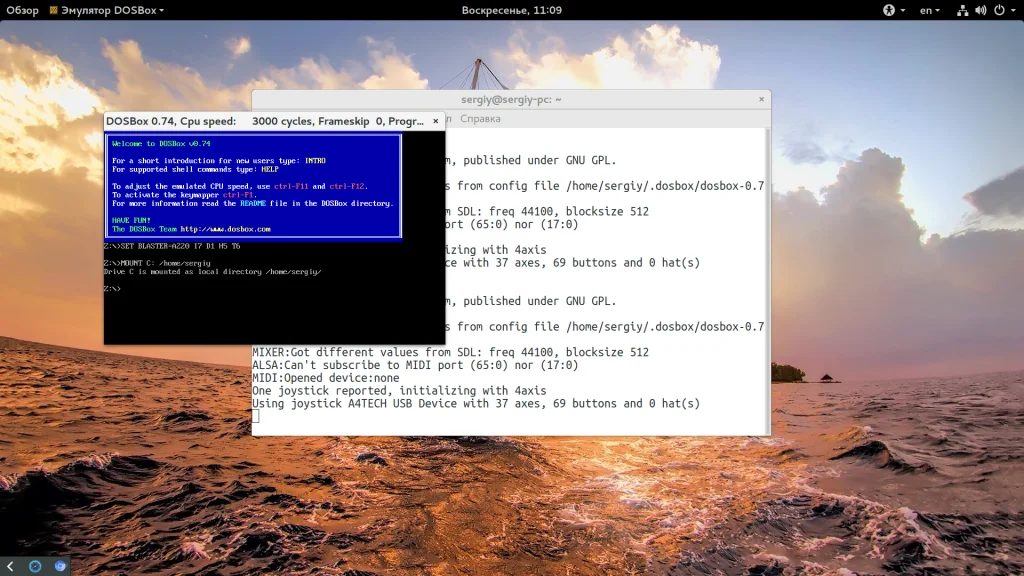Image resolution: width=1024 pixels, height=576 pixels.
Task: Click the power icon in top bar
Action: (998, 10)
